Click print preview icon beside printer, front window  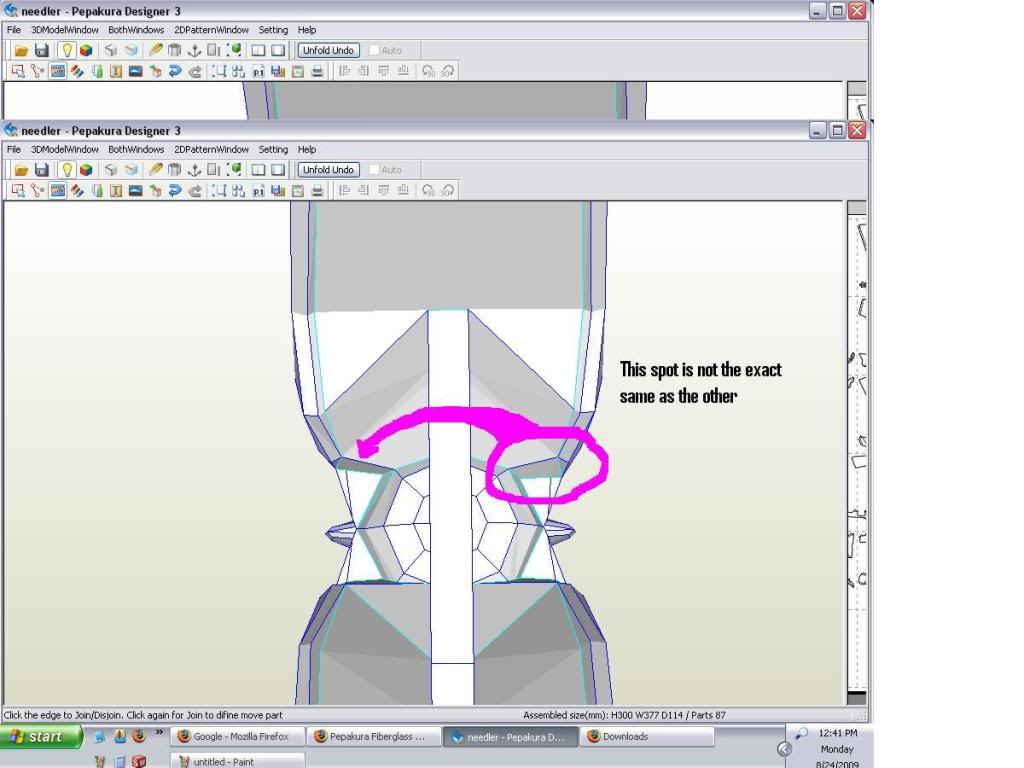[298, 191]
